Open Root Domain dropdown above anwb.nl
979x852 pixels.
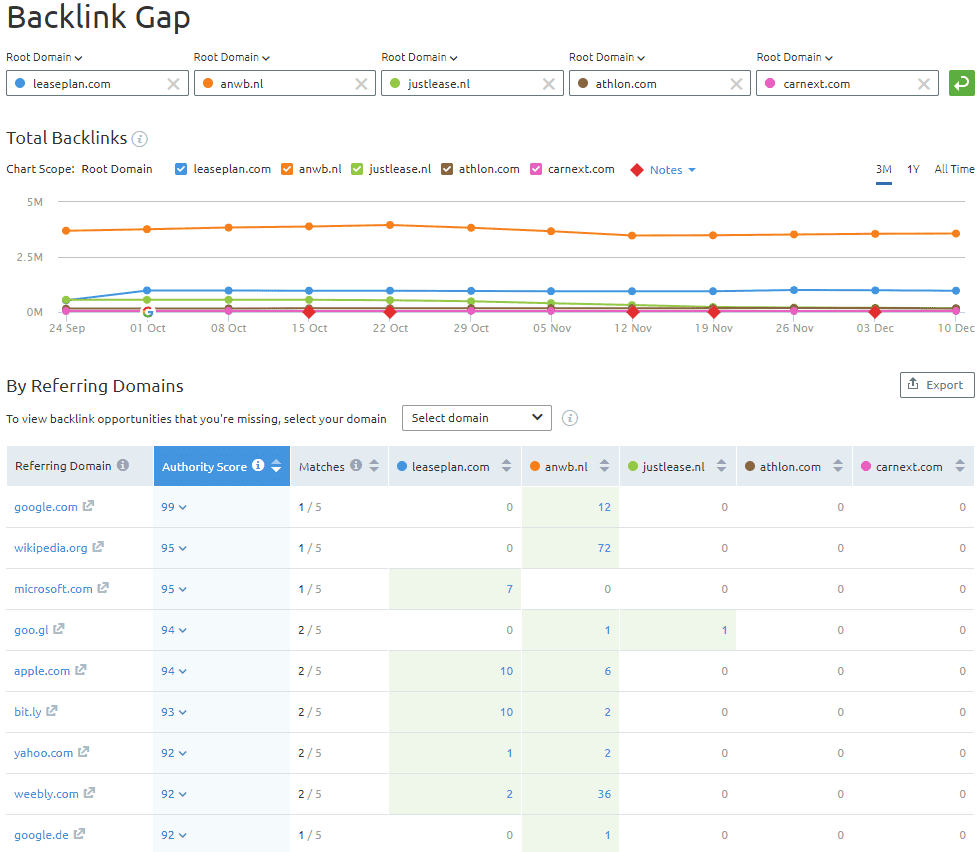point(232,57)
